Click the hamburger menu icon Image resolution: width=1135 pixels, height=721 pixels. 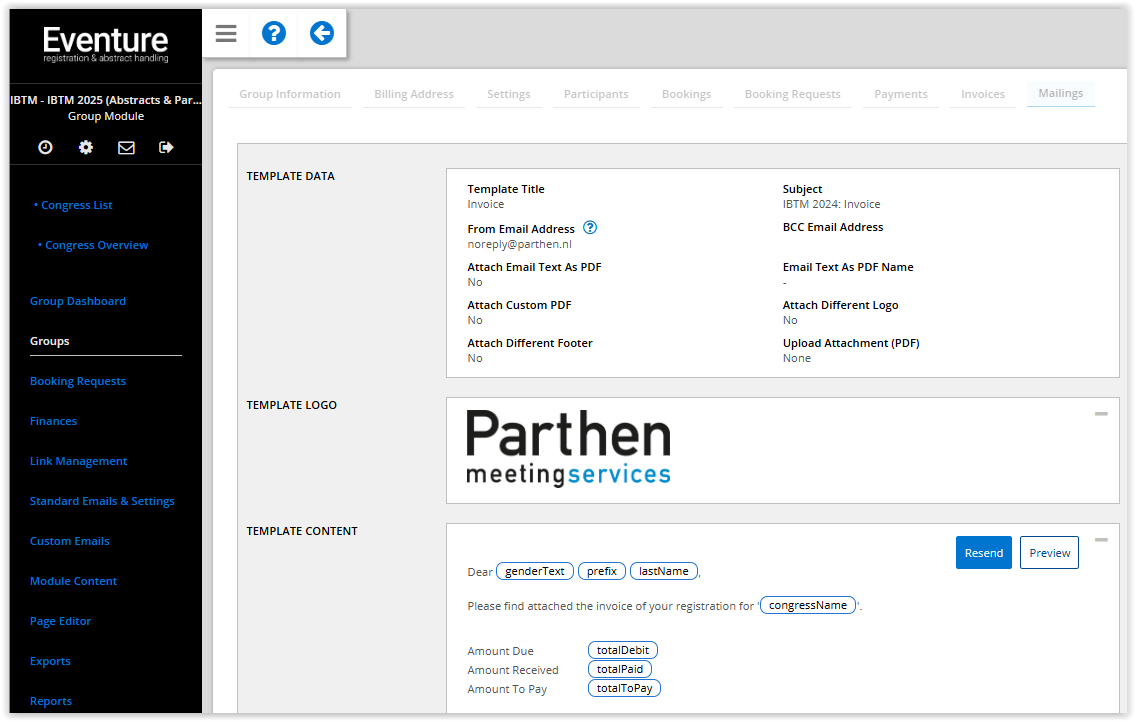click(226, 34)
